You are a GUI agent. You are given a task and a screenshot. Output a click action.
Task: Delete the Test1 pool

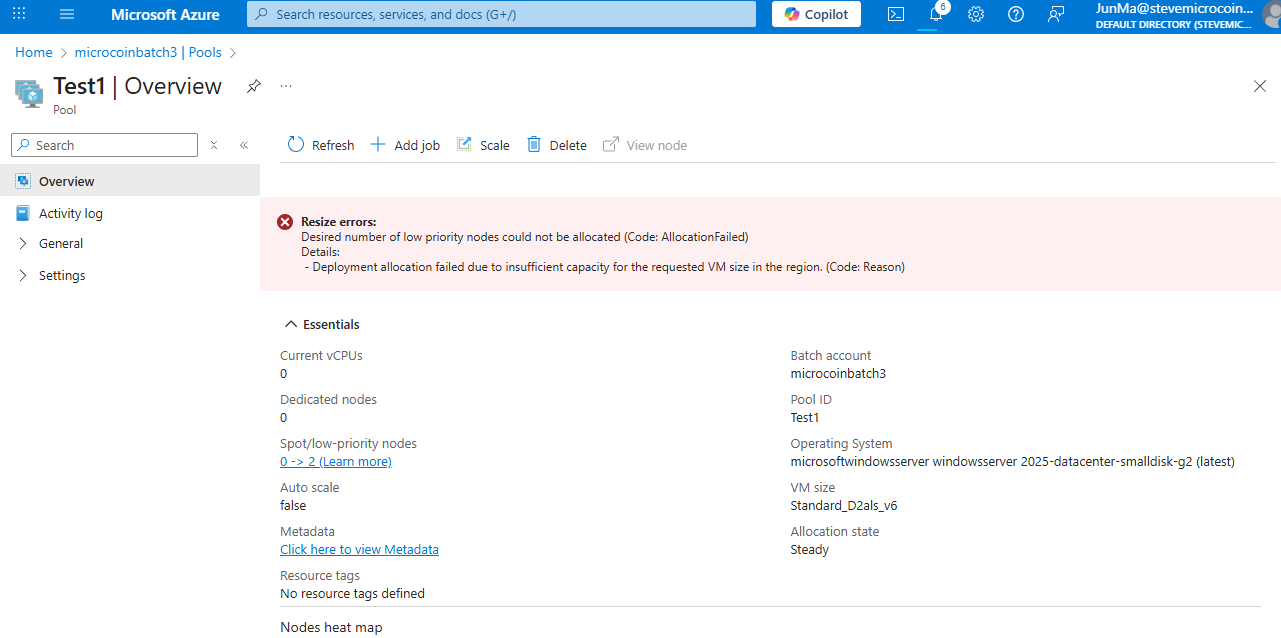pyautogui.click(x=557, y=145)
